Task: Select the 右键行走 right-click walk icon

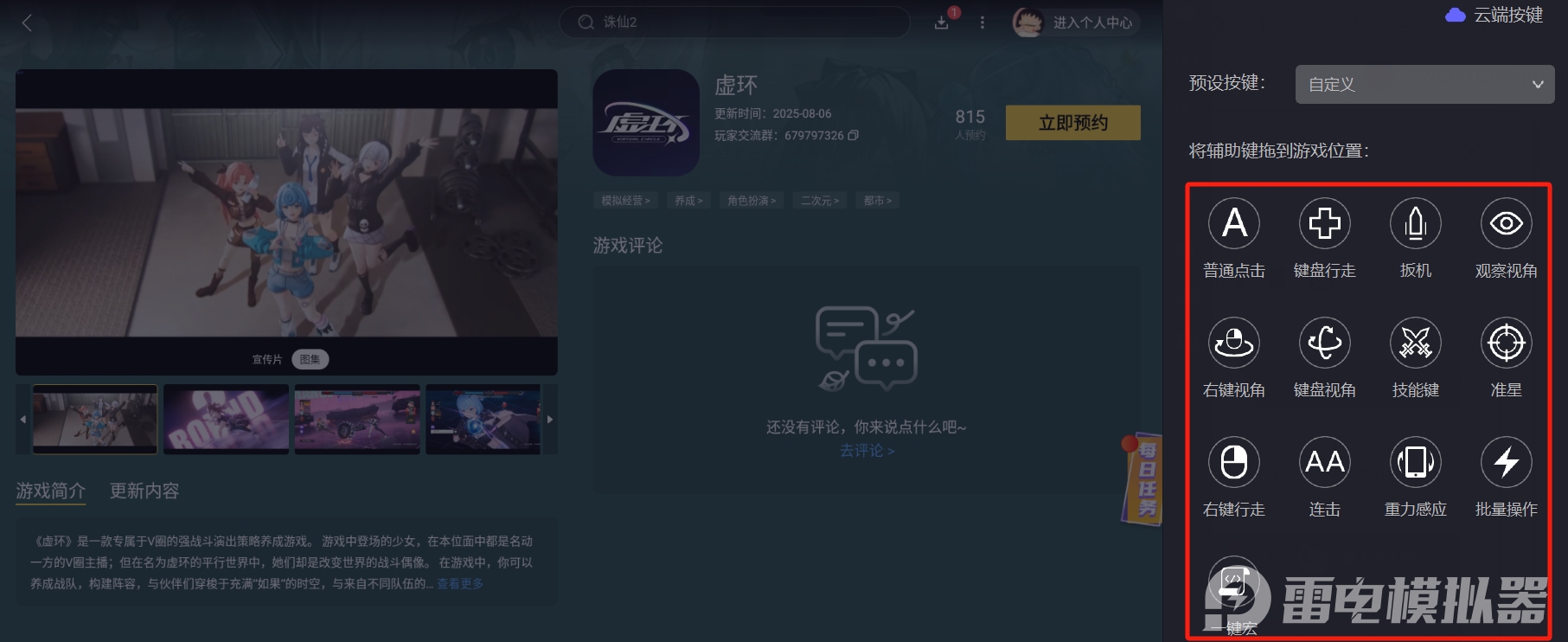Action: [x=1234, y=462]
